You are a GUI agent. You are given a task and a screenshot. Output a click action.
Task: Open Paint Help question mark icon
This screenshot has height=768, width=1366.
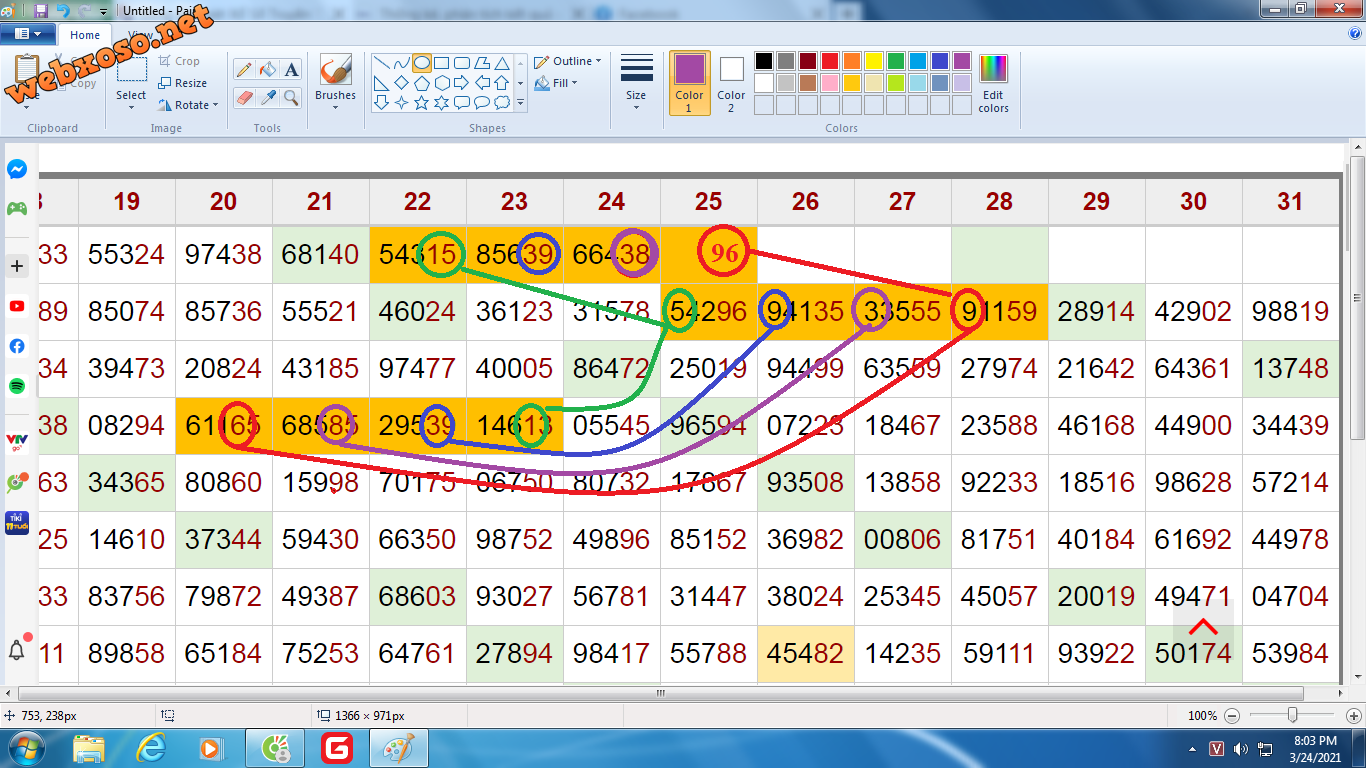pyautogui.click(x=1355, y=33)
